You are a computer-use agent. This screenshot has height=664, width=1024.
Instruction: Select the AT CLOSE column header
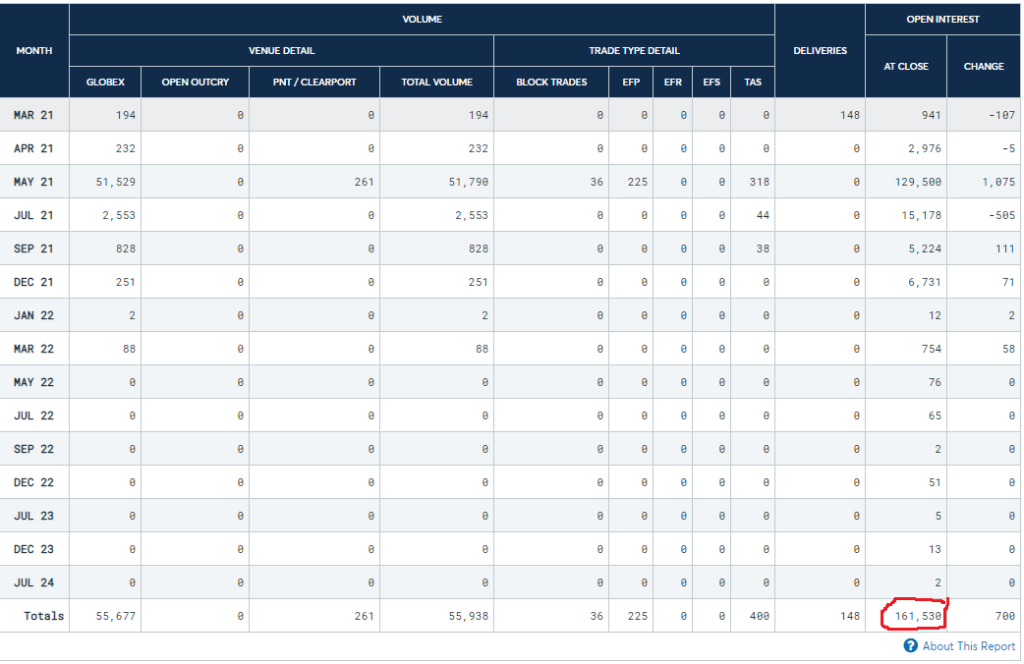[905, 66]
